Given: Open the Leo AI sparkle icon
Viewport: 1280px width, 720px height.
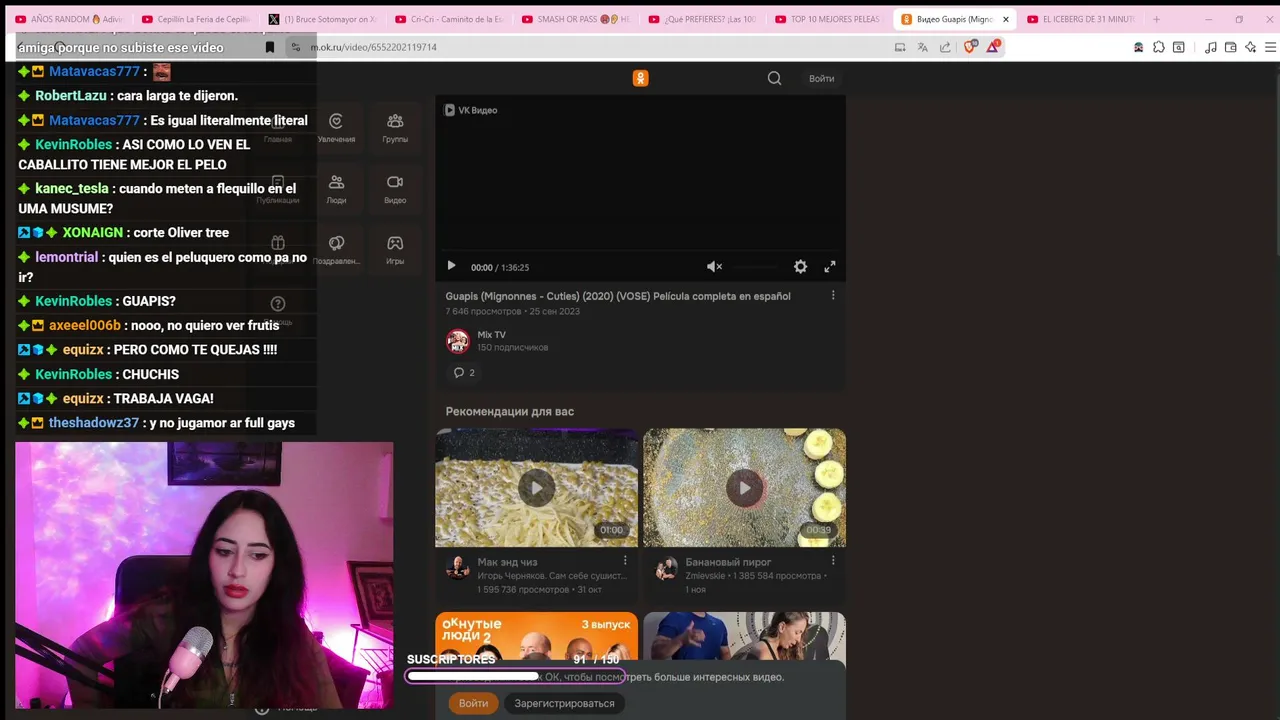Looking at the screenshot, I should pos(1250,47).
